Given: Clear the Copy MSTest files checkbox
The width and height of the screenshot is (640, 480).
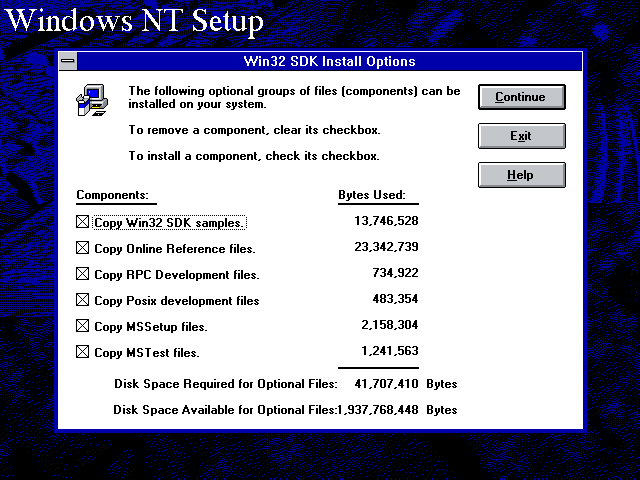Looking at the screenshot, I should pos(82,352).
